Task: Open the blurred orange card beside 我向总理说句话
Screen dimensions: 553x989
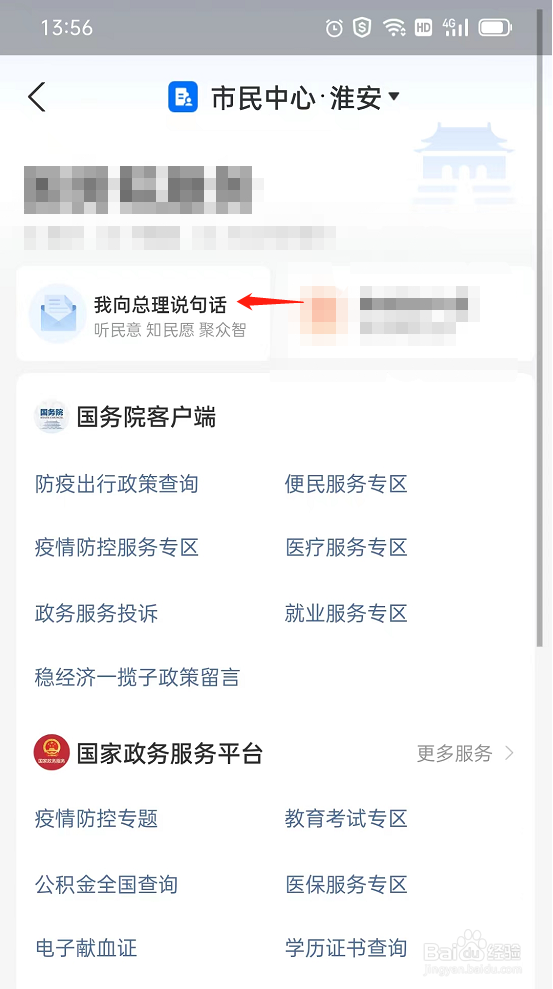Action: click(405, 313)
